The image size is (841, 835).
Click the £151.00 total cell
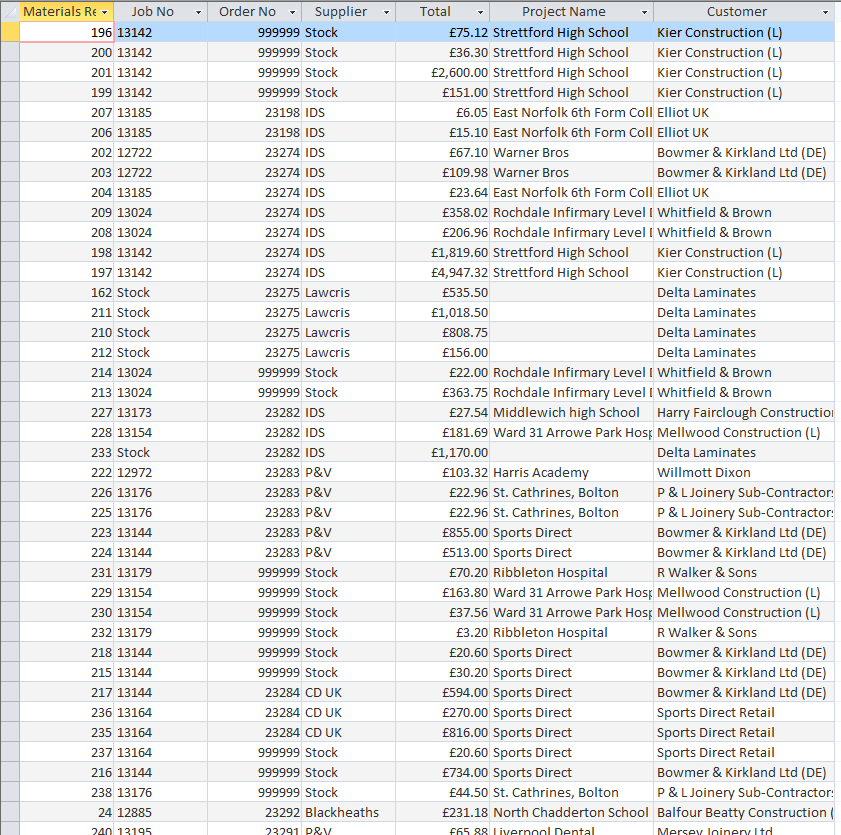[x=442, y=92]
